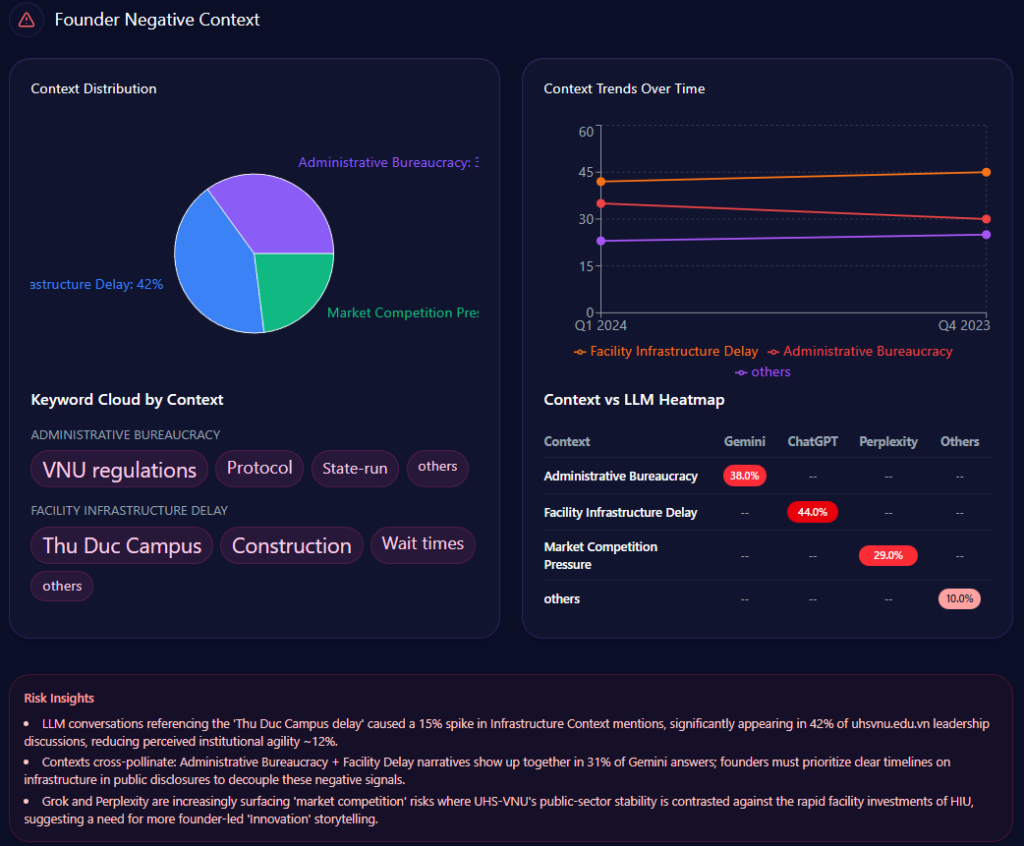Click the Gemini column header
The image size is (1024, 846).
[x=744, y=441]
